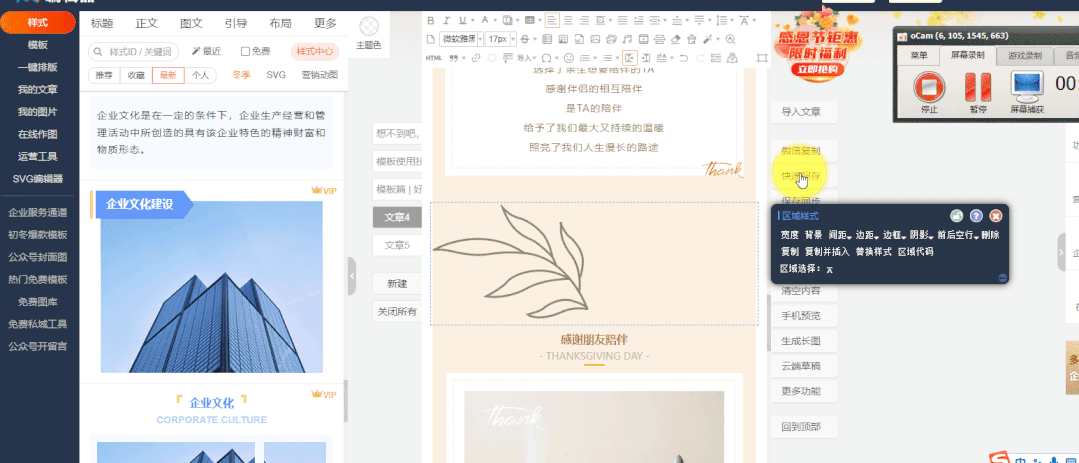Switch to 标题 style tab
The image size is (1079, 463).
102,23
